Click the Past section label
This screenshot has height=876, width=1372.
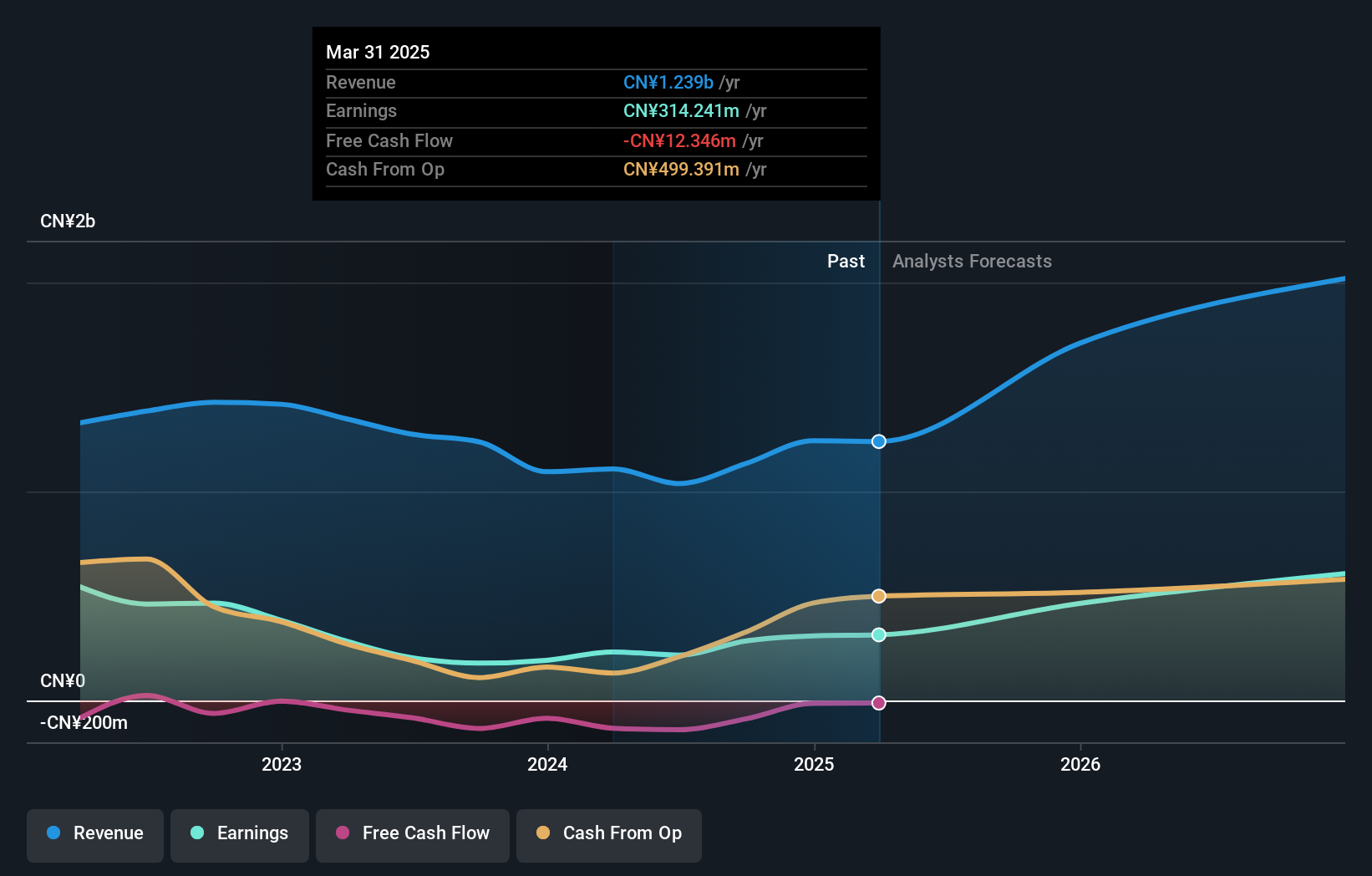(846, 262)
